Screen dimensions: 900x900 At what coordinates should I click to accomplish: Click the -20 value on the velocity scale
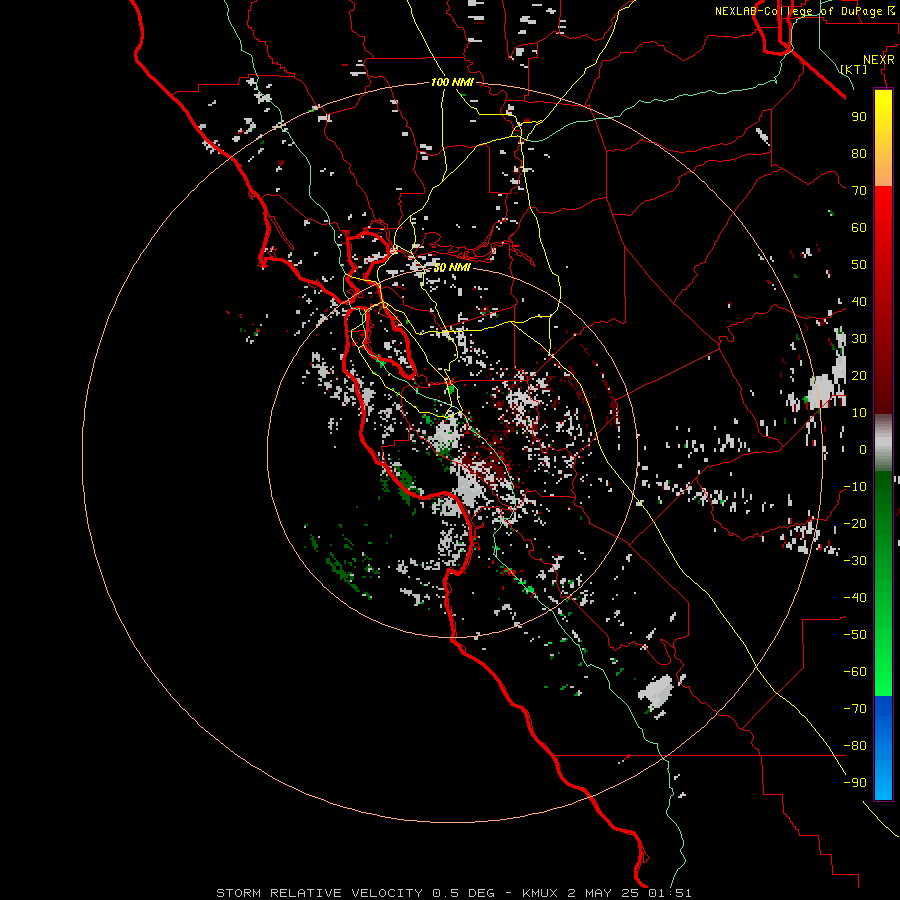pos(855,523)
